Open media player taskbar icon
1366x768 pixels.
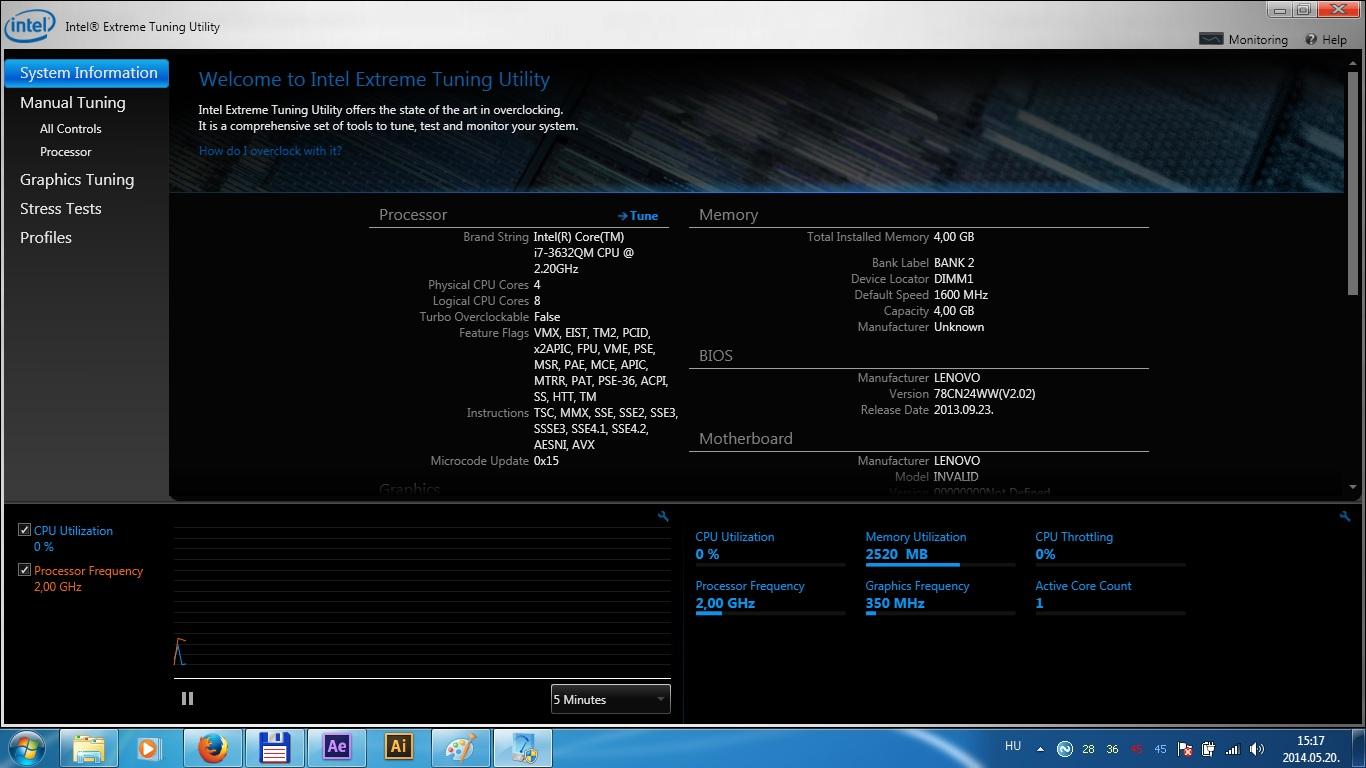[148, 748]
